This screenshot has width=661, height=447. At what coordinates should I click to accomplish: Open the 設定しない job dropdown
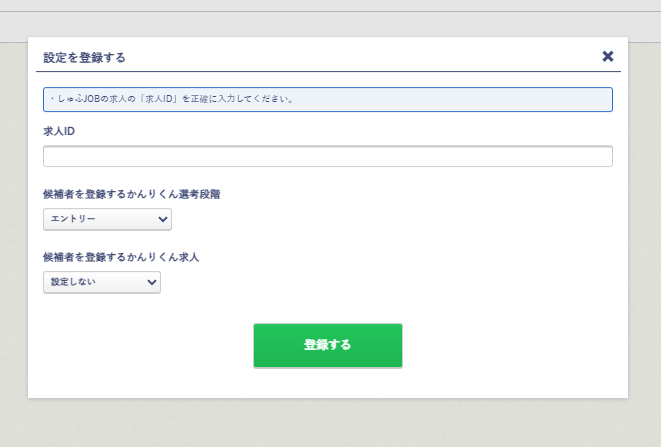tap(101, 282)
